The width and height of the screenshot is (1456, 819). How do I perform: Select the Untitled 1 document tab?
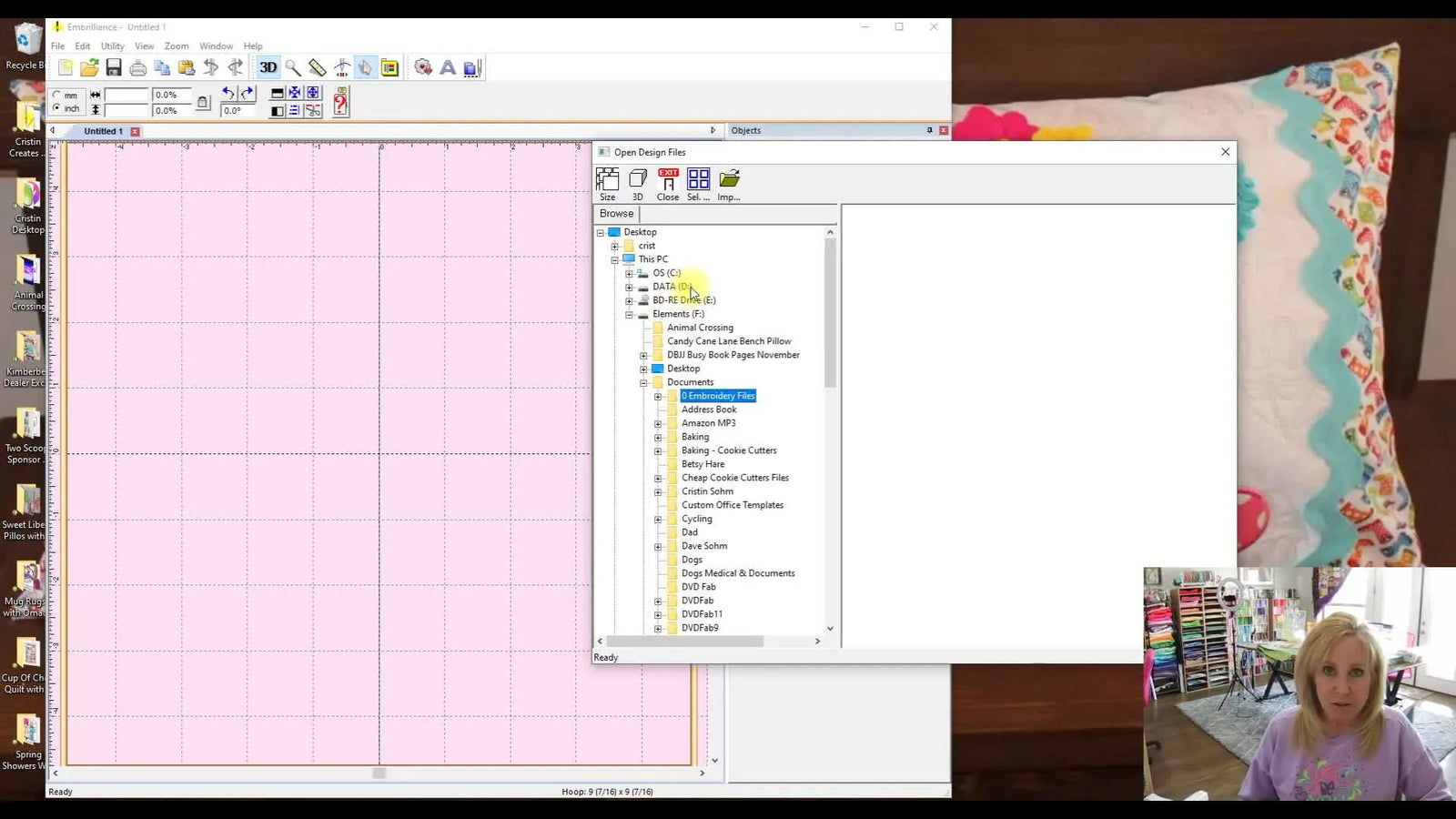click(103, 131)
